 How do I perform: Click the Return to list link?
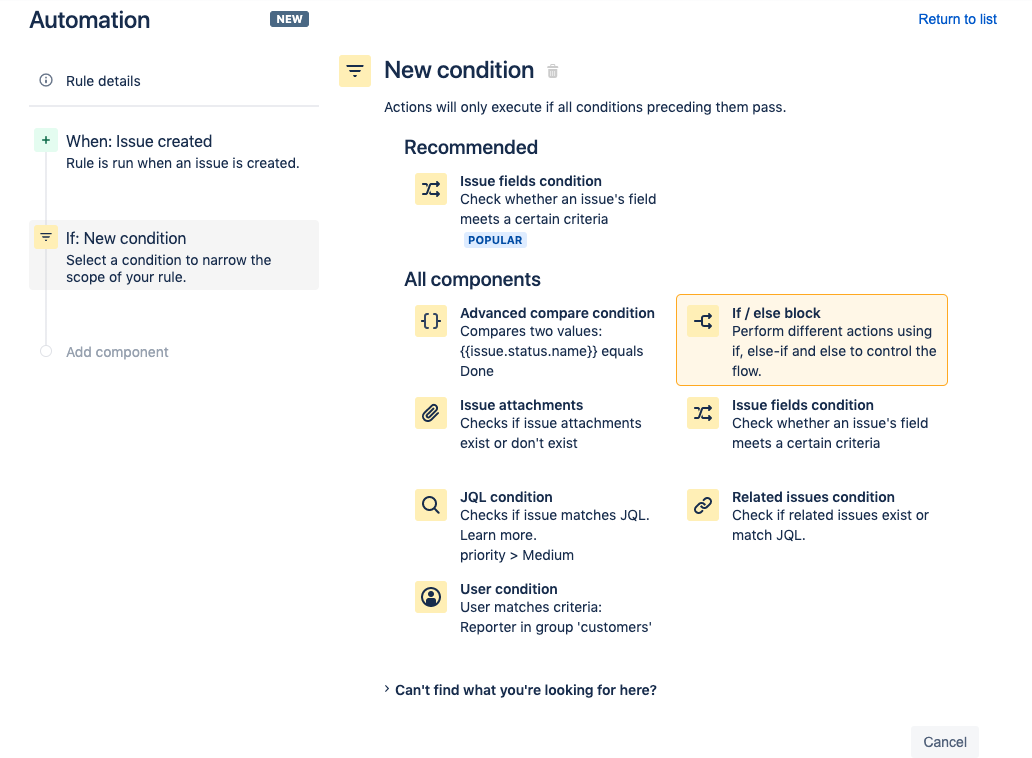(957, 18)
